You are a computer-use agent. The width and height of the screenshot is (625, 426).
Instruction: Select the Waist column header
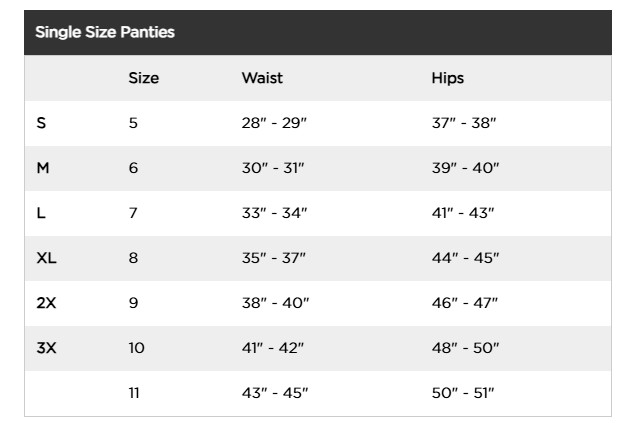(262, 78)
